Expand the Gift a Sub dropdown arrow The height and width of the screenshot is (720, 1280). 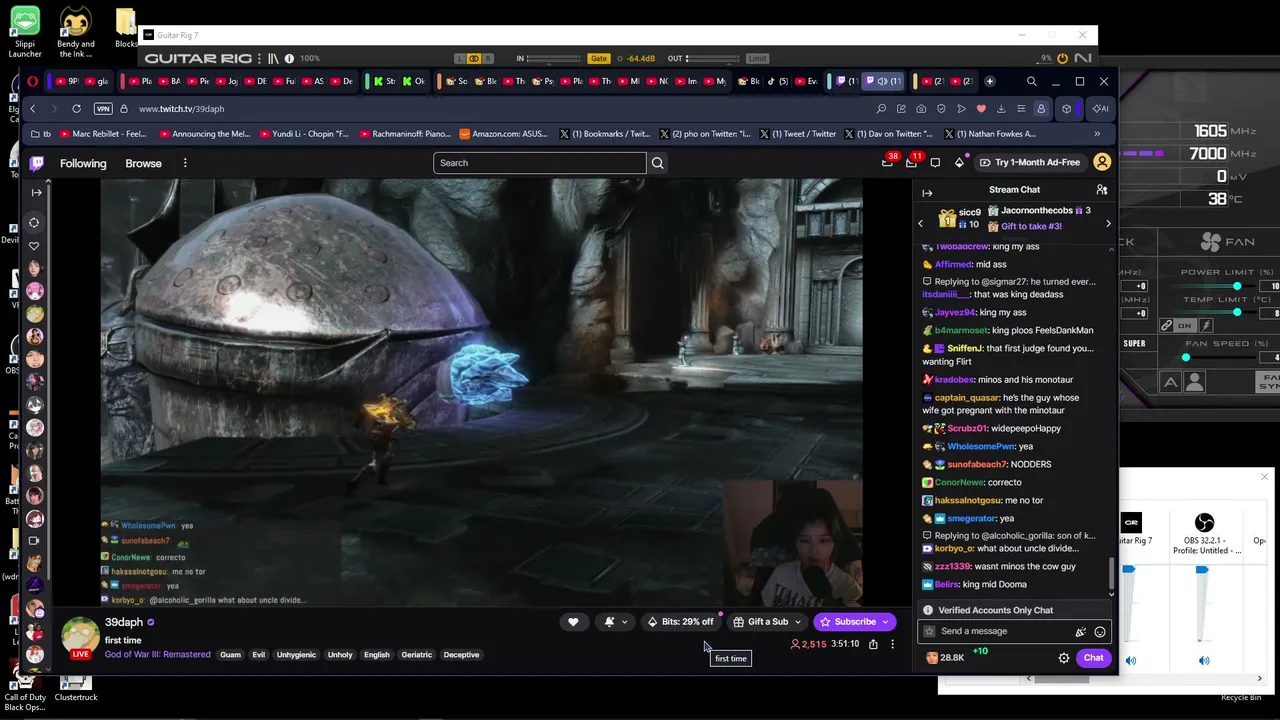[x=797, y=622]
